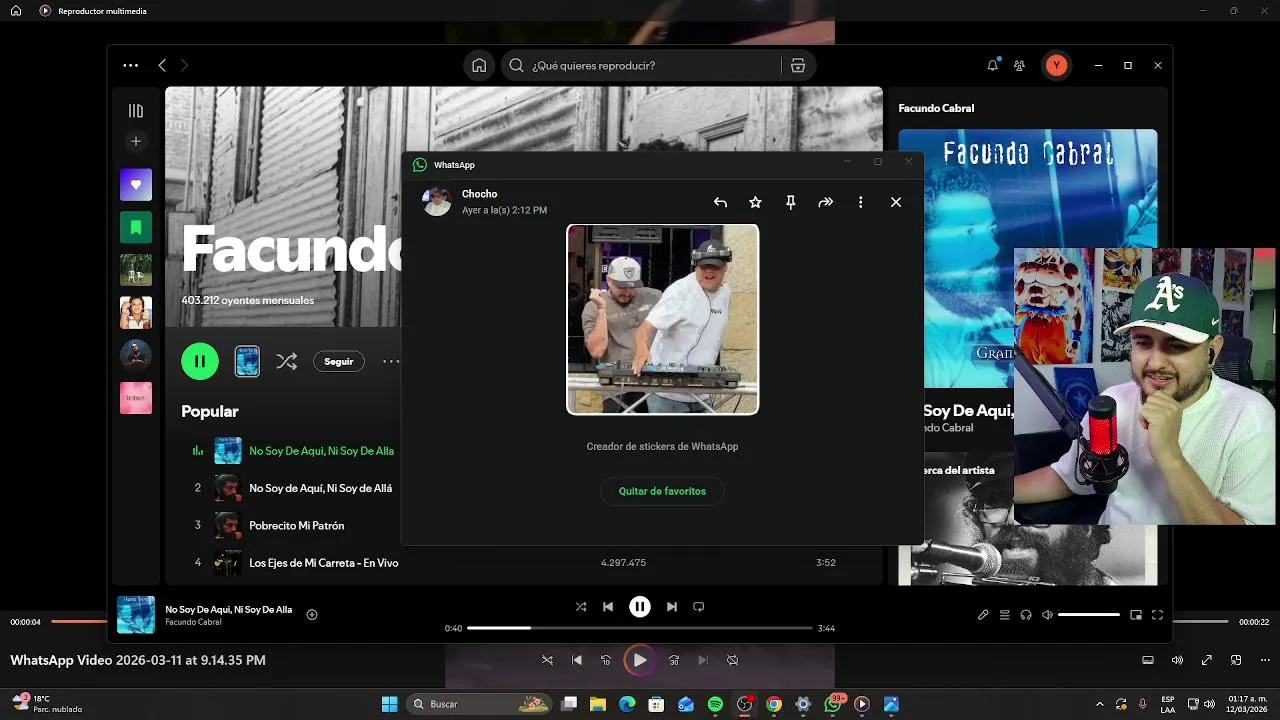Enter Spotify full screen mode

[x=1157, y=615]
